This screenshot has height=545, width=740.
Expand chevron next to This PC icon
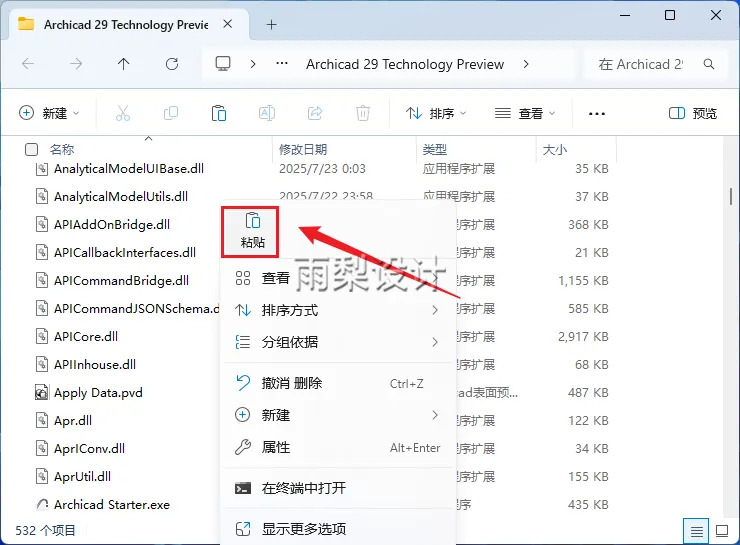point(253,64)
